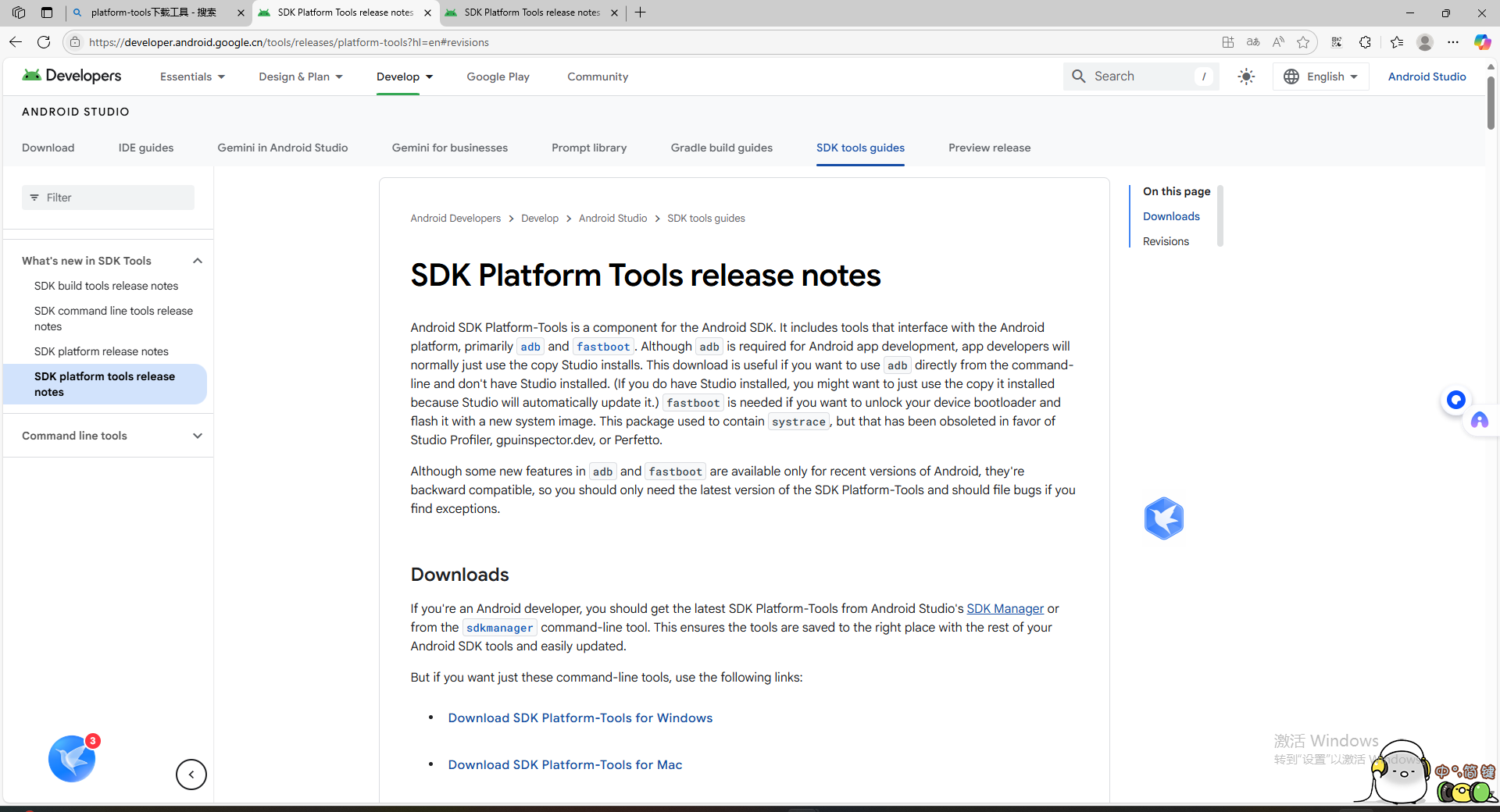Switch to Gemini in Android Studio tab
Screen dimensions: 1500x812
point(283,148)
